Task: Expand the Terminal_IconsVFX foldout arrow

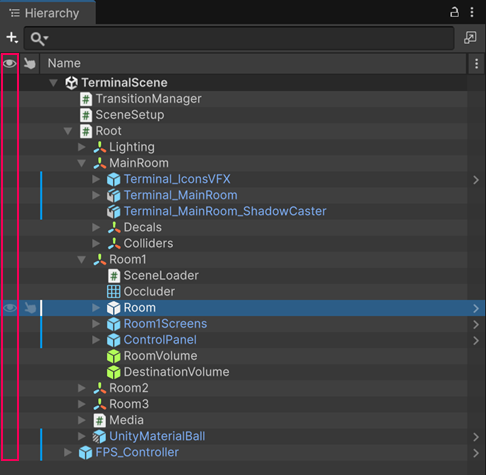Action: 96,179
